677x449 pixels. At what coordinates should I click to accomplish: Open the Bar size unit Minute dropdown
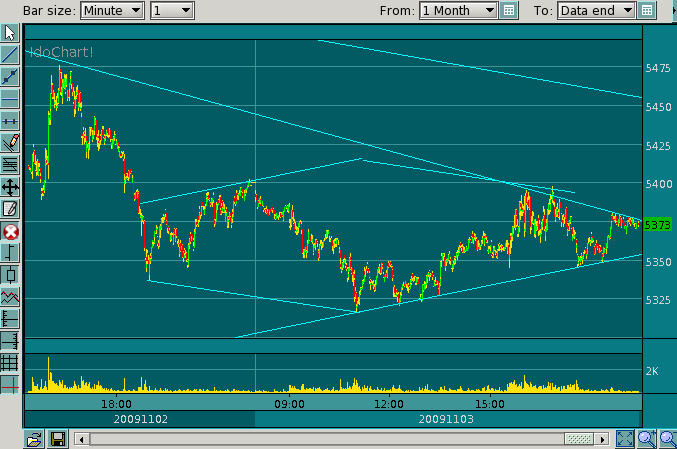(x=112, y=10)
